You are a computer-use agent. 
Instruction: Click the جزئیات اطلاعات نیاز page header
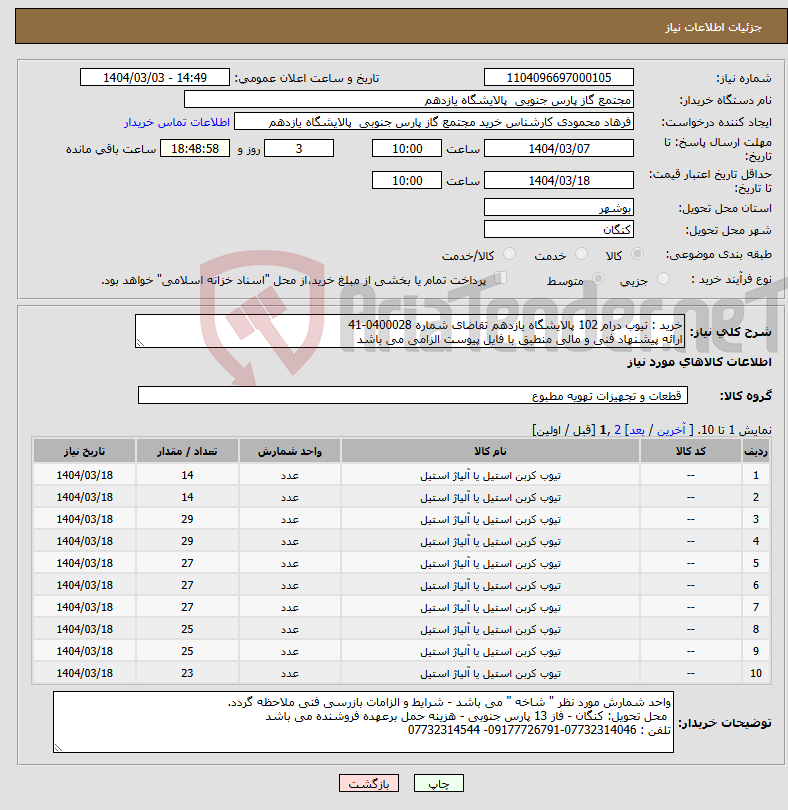coord(713,27)
